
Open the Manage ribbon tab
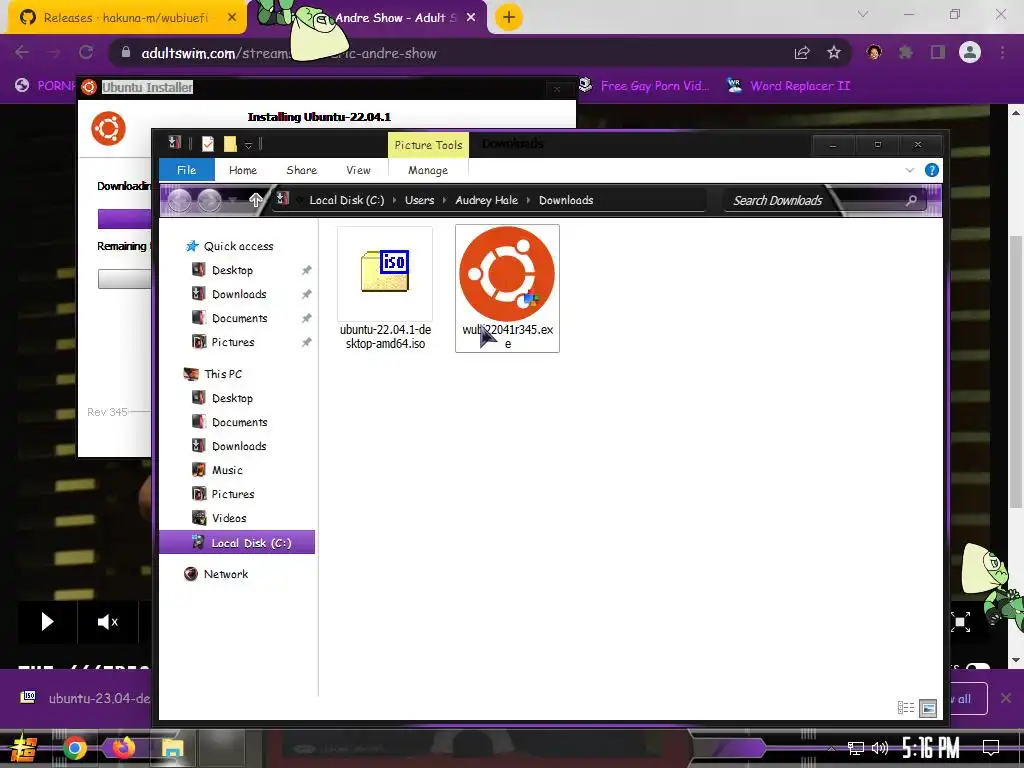coord(428,170)
